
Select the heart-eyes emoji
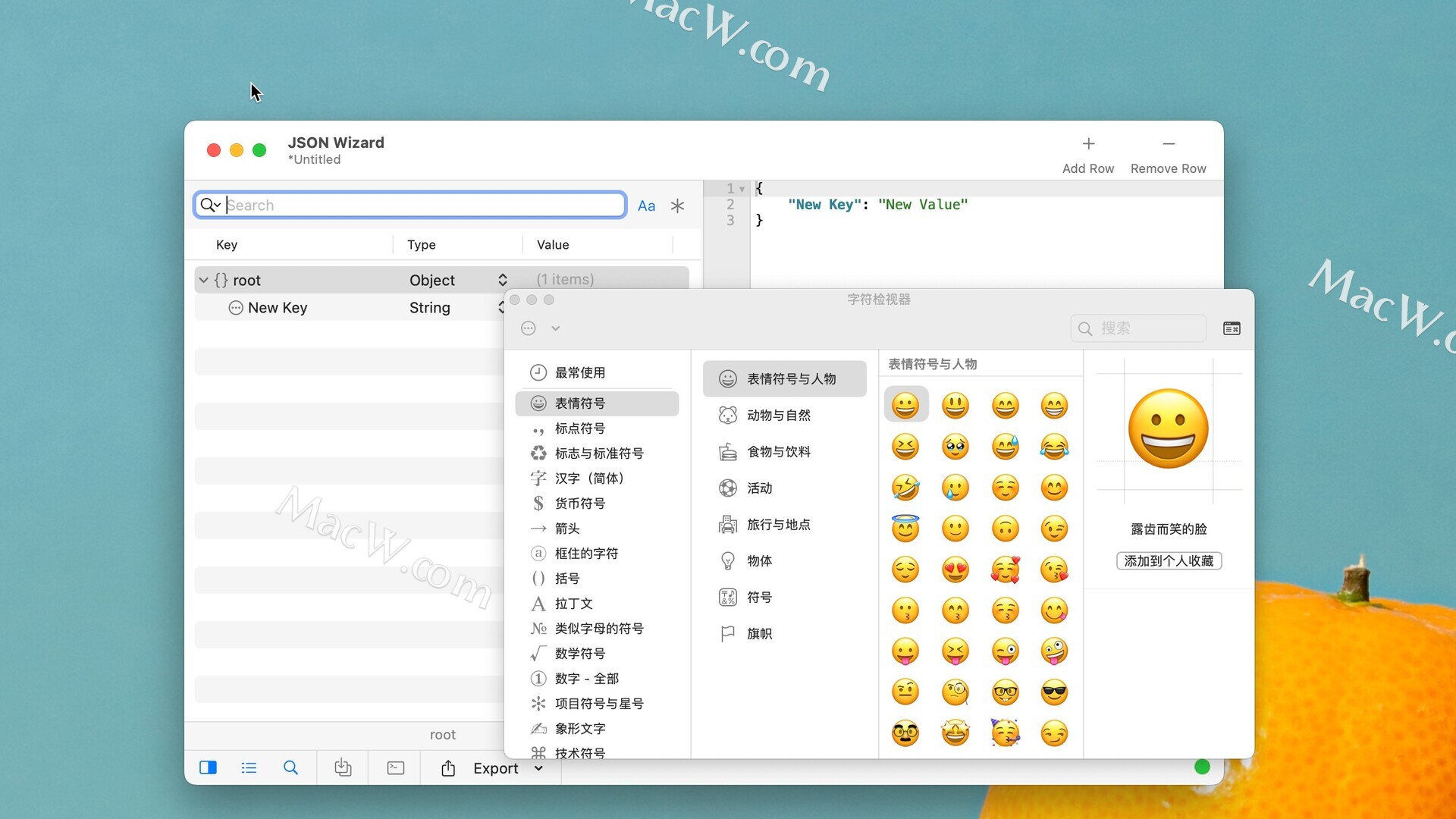click(x=955, y=570)
